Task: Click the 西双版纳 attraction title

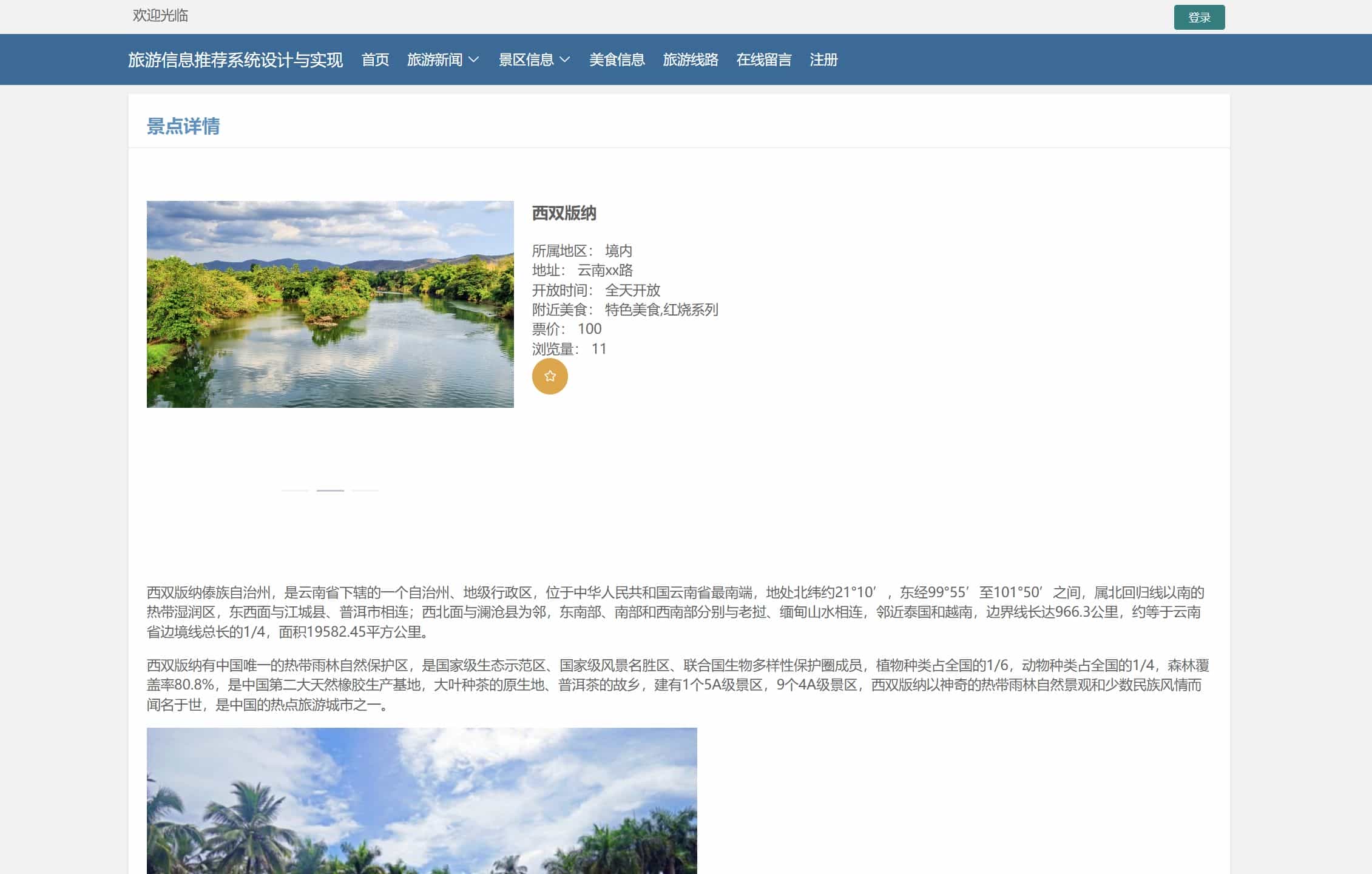Action: coord(564,213)
